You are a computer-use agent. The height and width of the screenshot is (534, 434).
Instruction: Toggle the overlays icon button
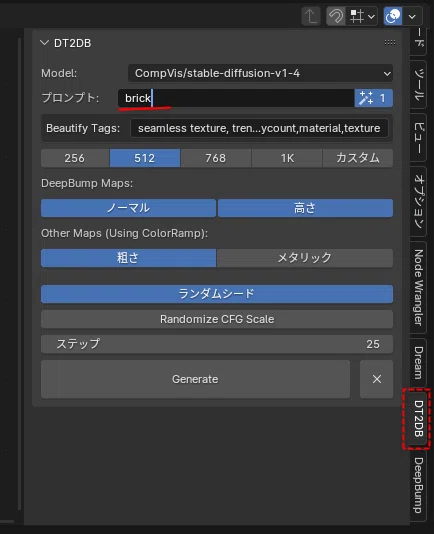pos(393,16)
